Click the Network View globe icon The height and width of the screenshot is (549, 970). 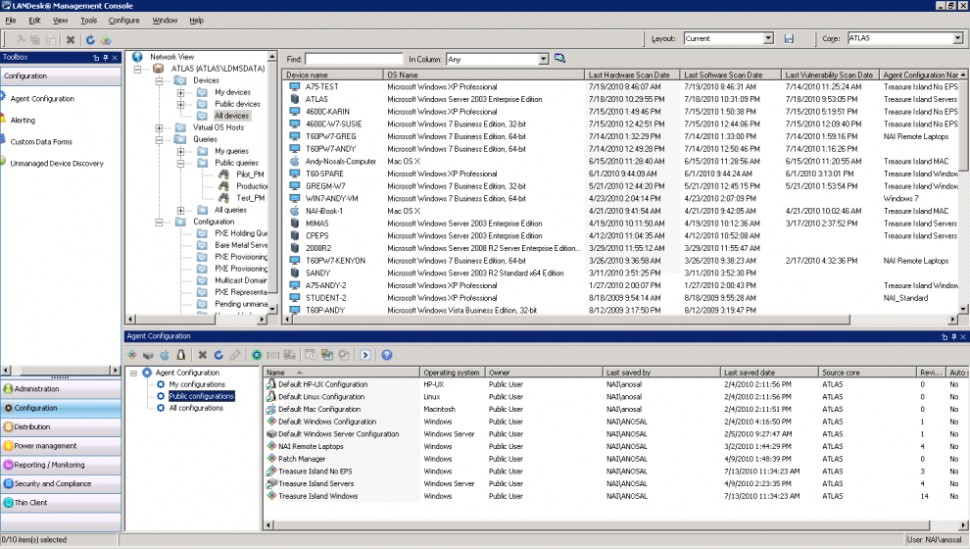pyautogui.click(x=137, y=57)
